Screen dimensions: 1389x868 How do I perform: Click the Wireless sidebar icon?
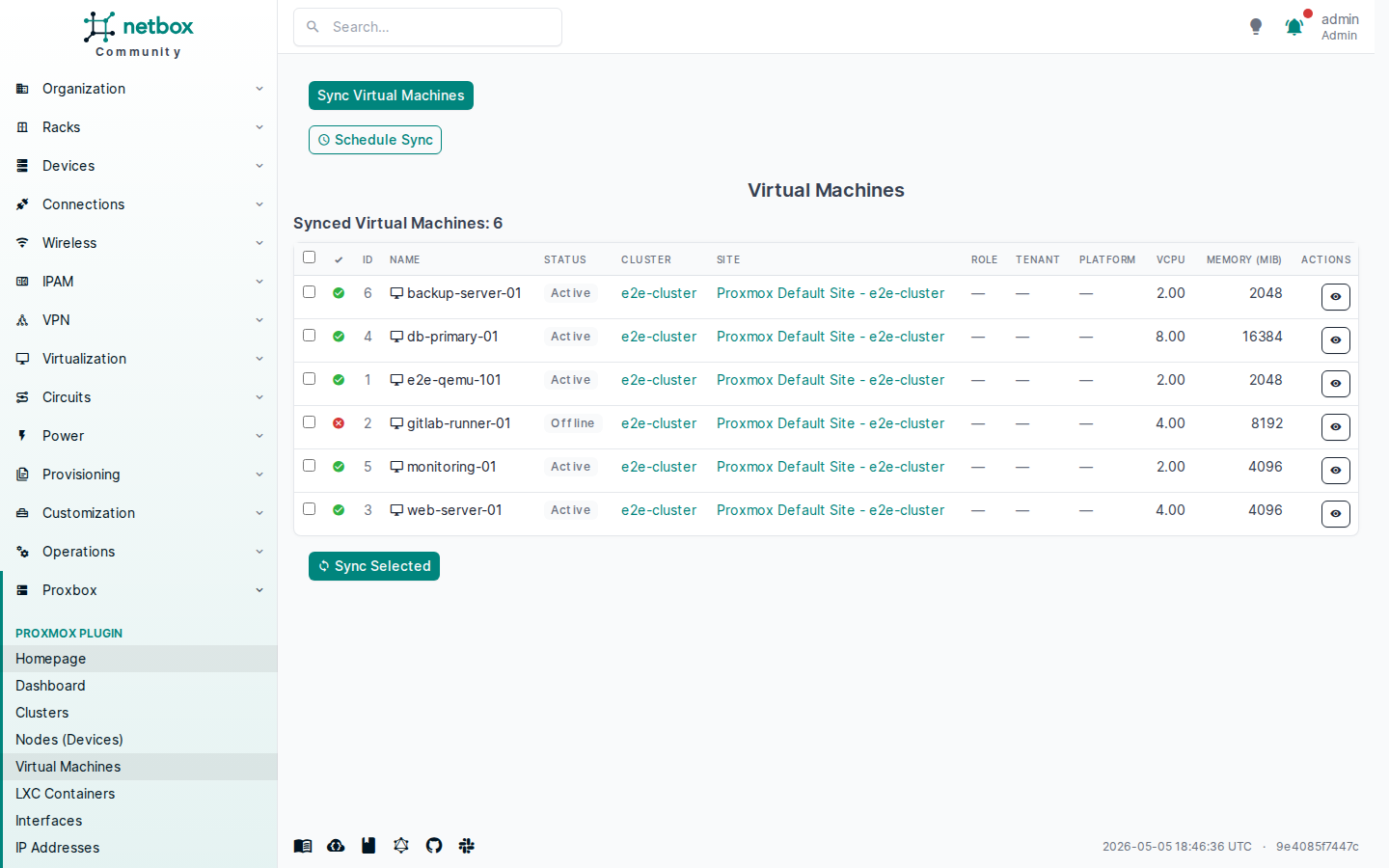pos(22,243)
